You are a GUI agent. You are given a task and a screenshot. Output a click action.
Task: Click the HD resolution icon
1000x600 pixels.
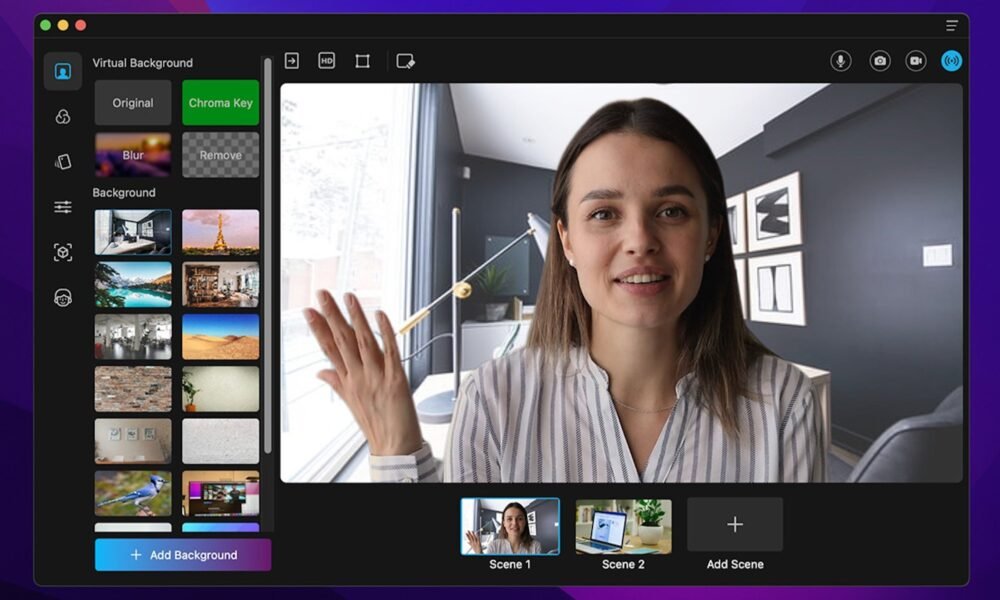327,61
